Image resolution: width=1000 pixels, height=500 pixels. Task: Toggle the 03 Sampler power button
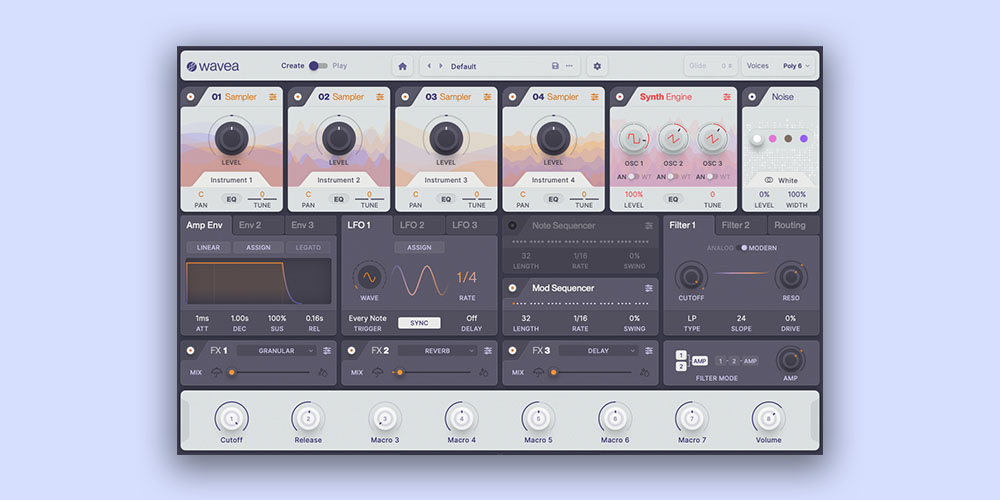[x=406, y=97]
